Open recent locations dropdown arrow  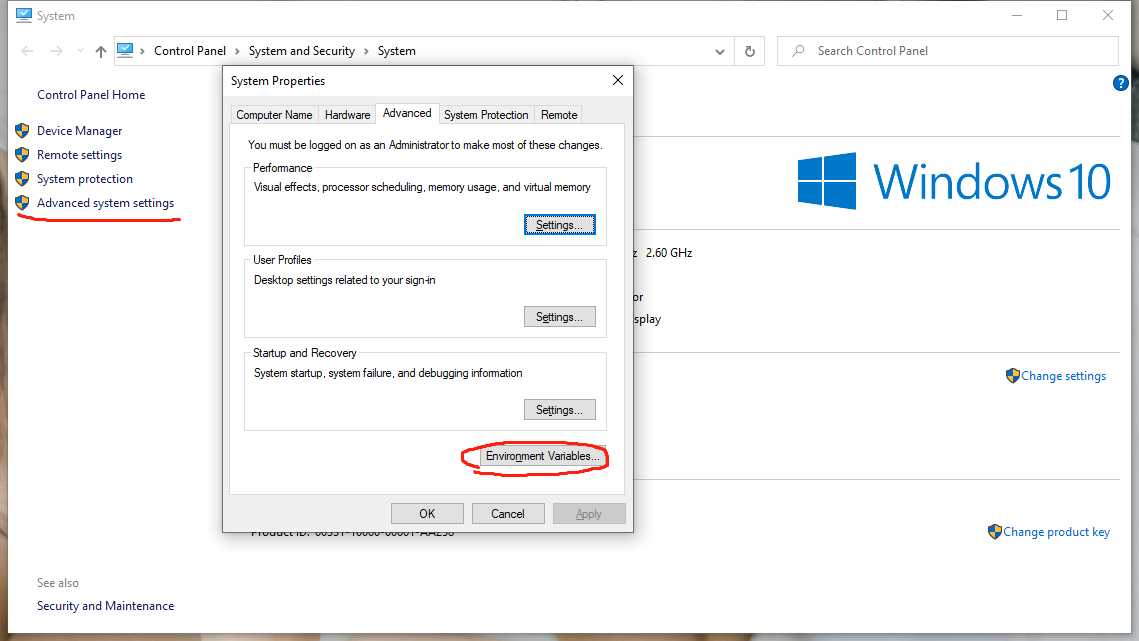(79, 51)
